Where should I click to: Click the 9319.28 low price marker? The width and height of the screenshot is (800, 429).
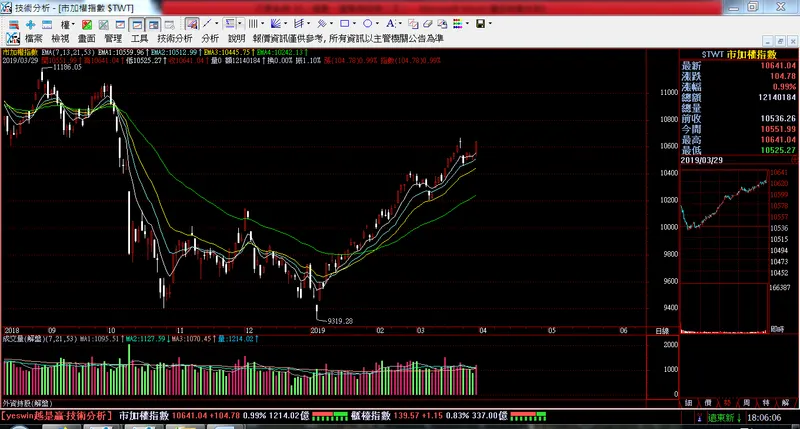(x=340, y=321)
